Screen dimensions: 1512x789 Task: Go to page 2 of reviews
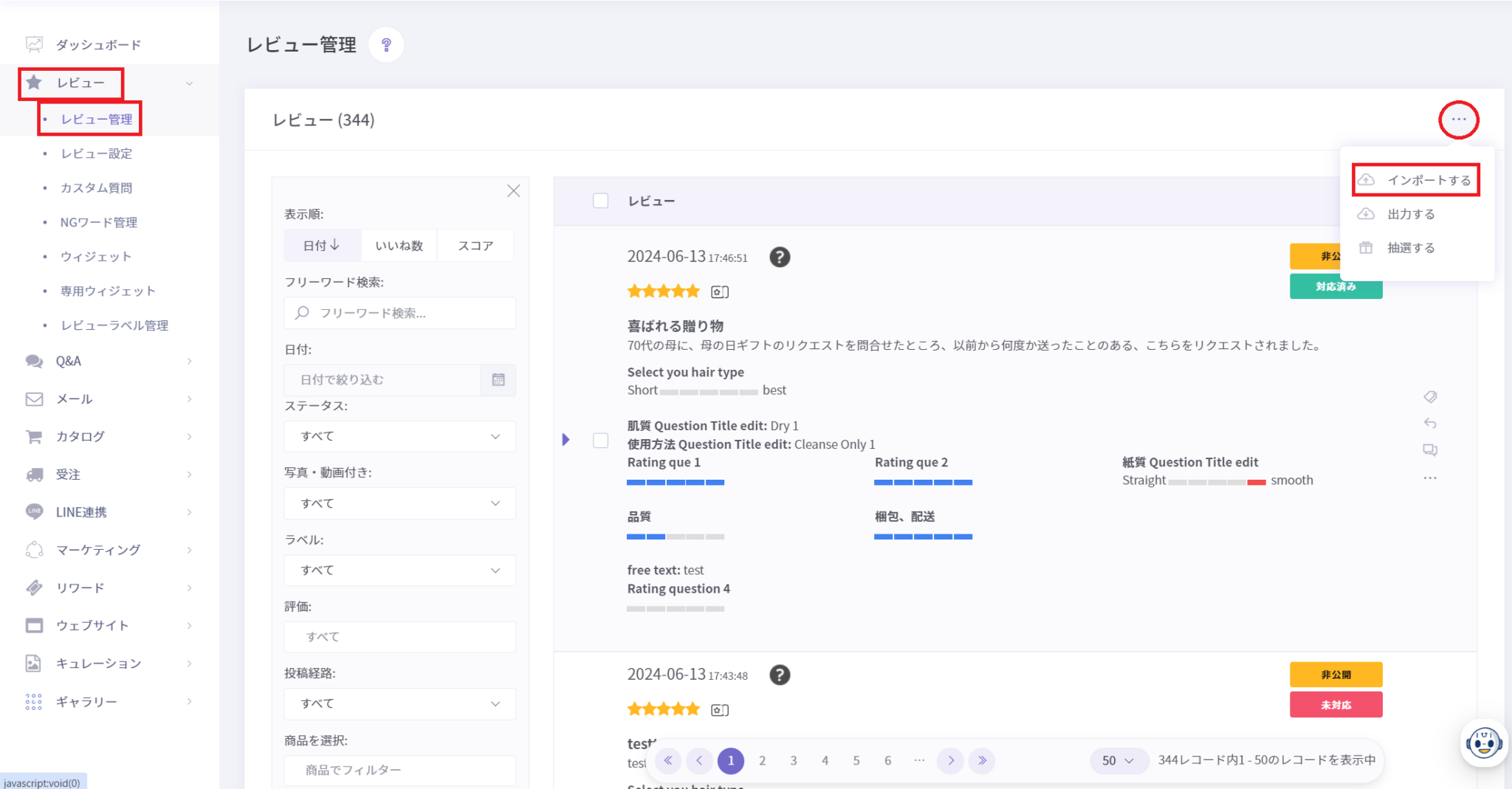tap(762, 760)
